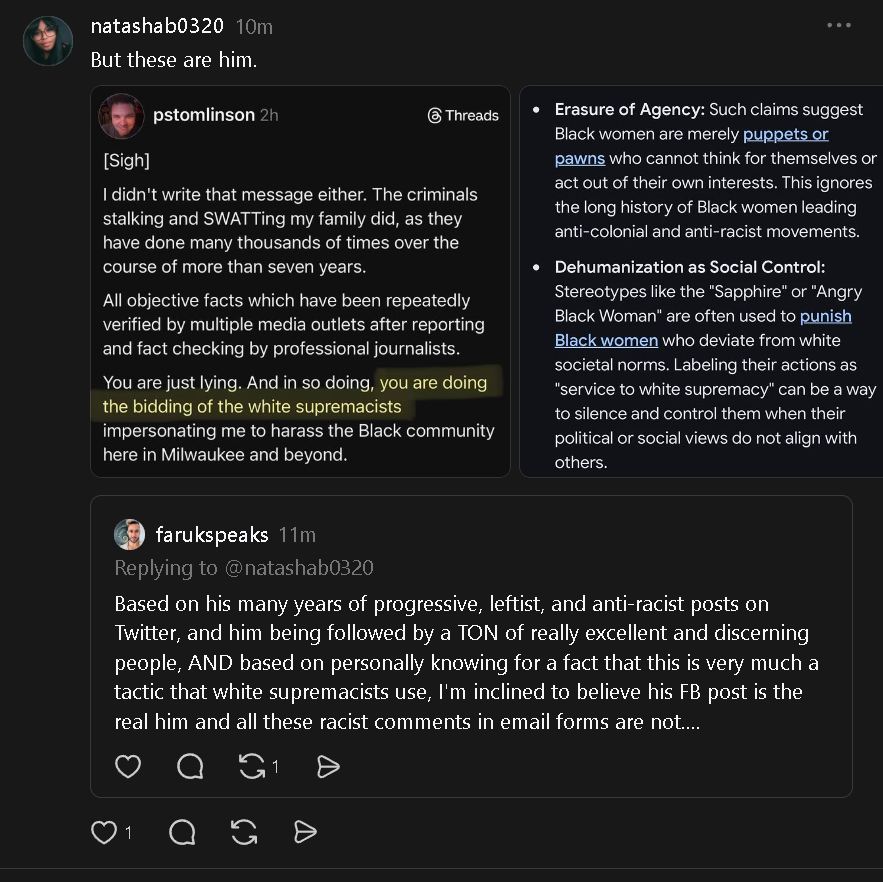Open reply bubble on natashab0320's post
Screen dimensions: 883x882
click(x=182, y=832)
